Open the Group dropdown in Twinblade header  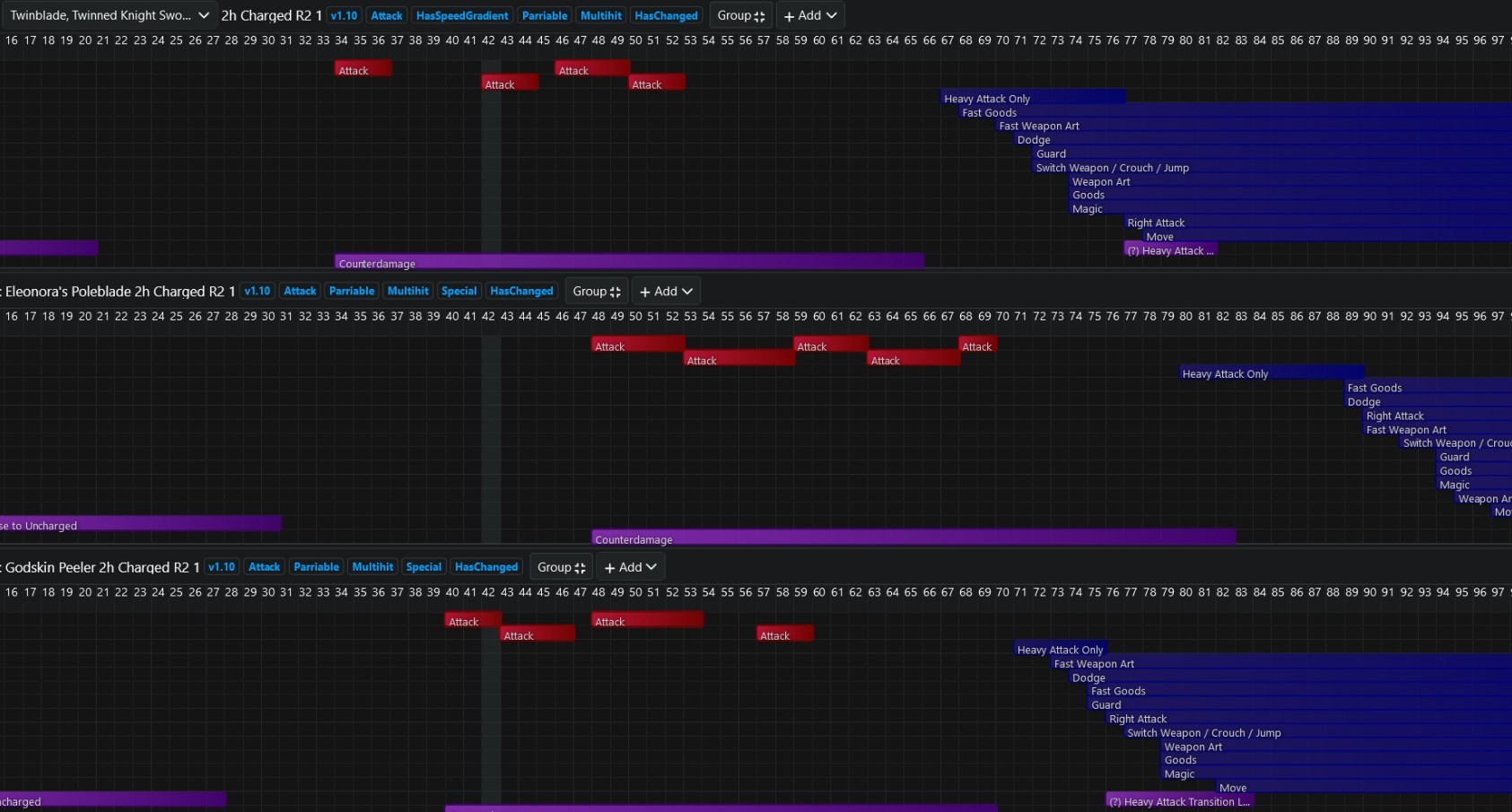click(740, 15)
